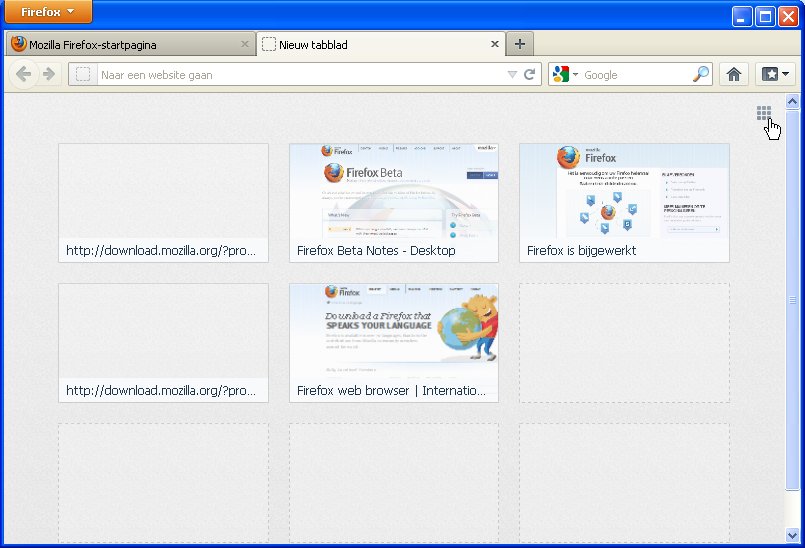Image resolution: width=805 pixels, height=548 pixels.
Task: Click the scroll down arrow on scrollbar
Action: 793,534
